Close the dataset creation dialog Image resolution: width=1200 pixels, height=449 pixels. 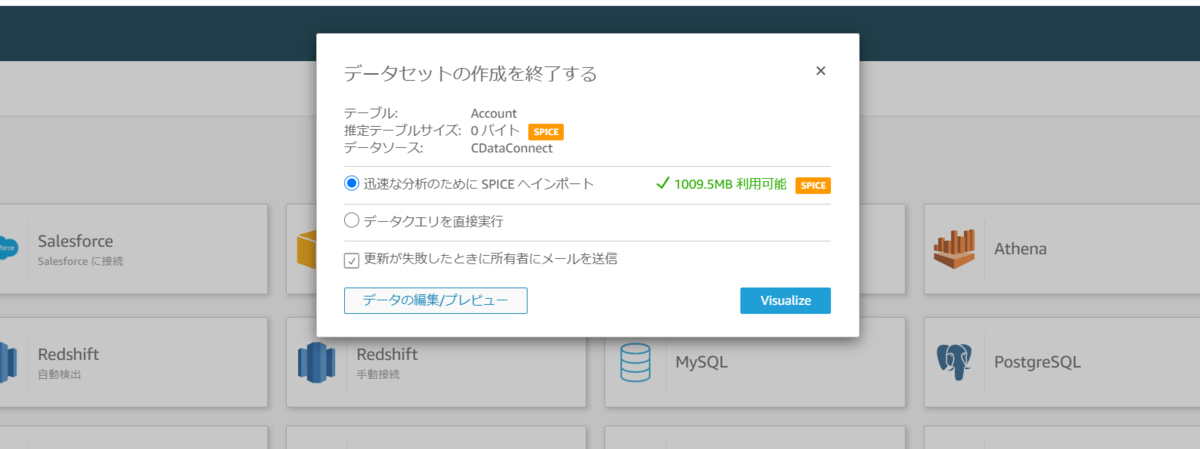[821, 71]
